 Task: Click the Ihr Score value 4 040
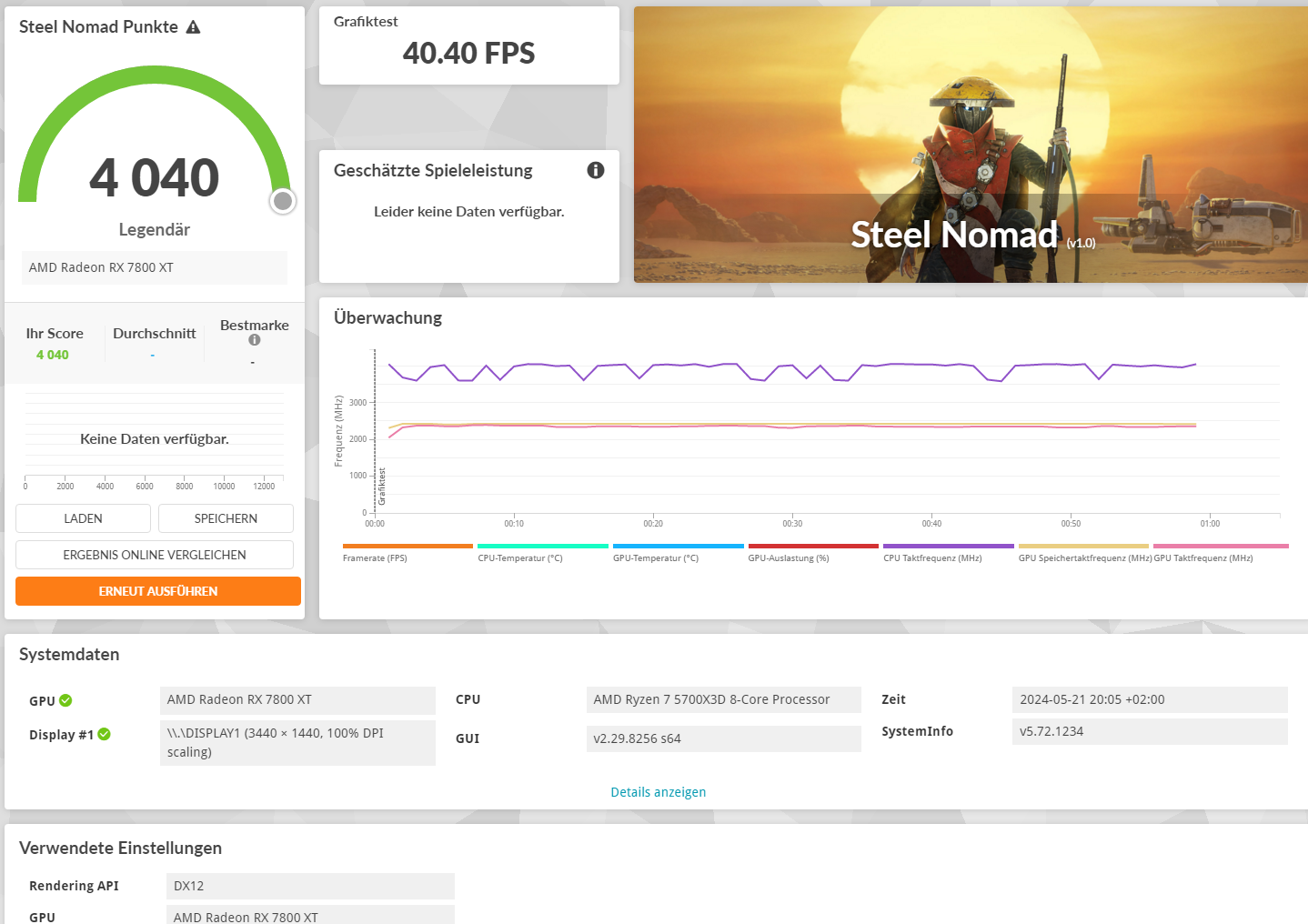pyautogui.click(x=53, y=355)
